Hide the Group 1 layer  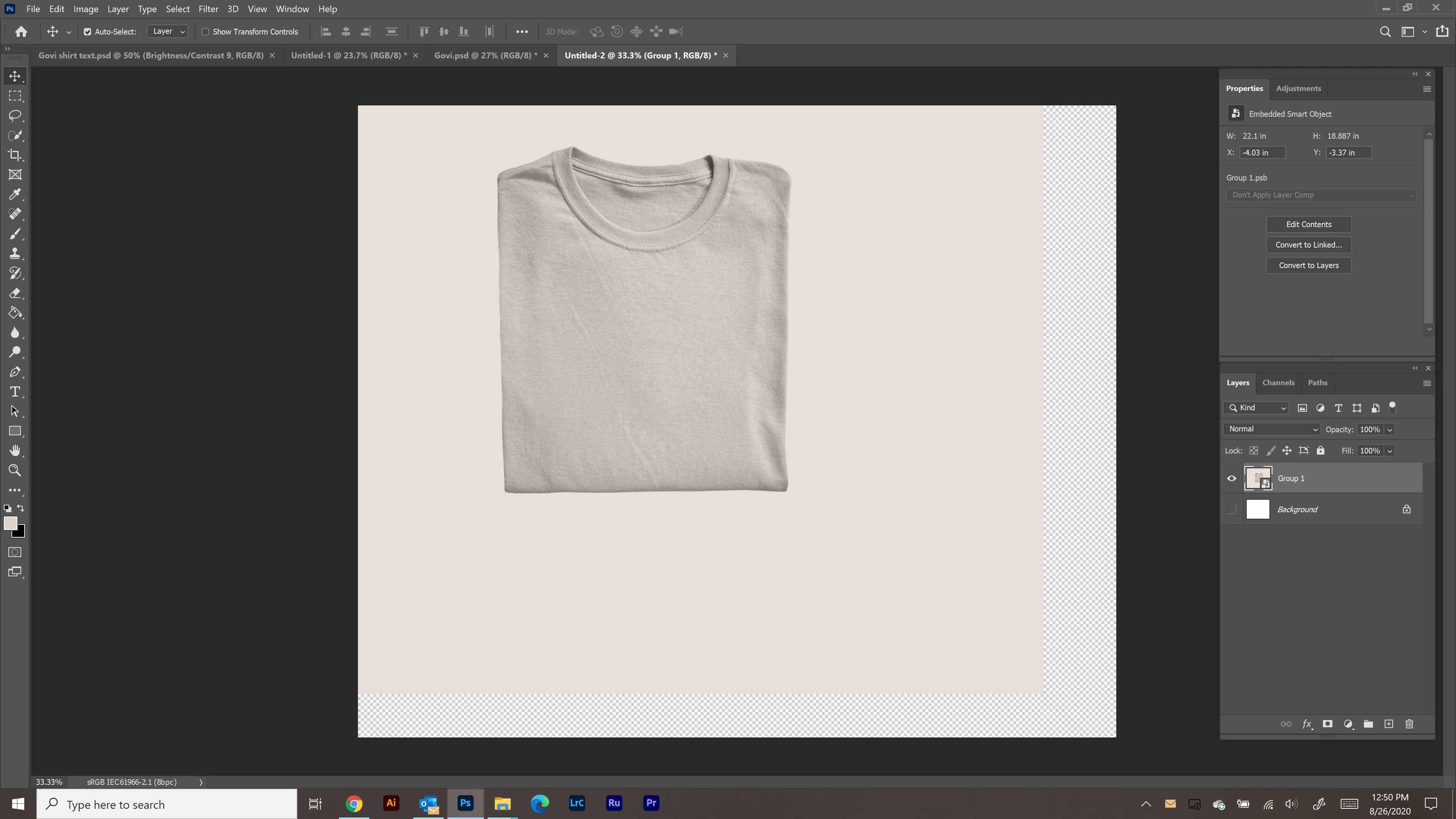1232,479
